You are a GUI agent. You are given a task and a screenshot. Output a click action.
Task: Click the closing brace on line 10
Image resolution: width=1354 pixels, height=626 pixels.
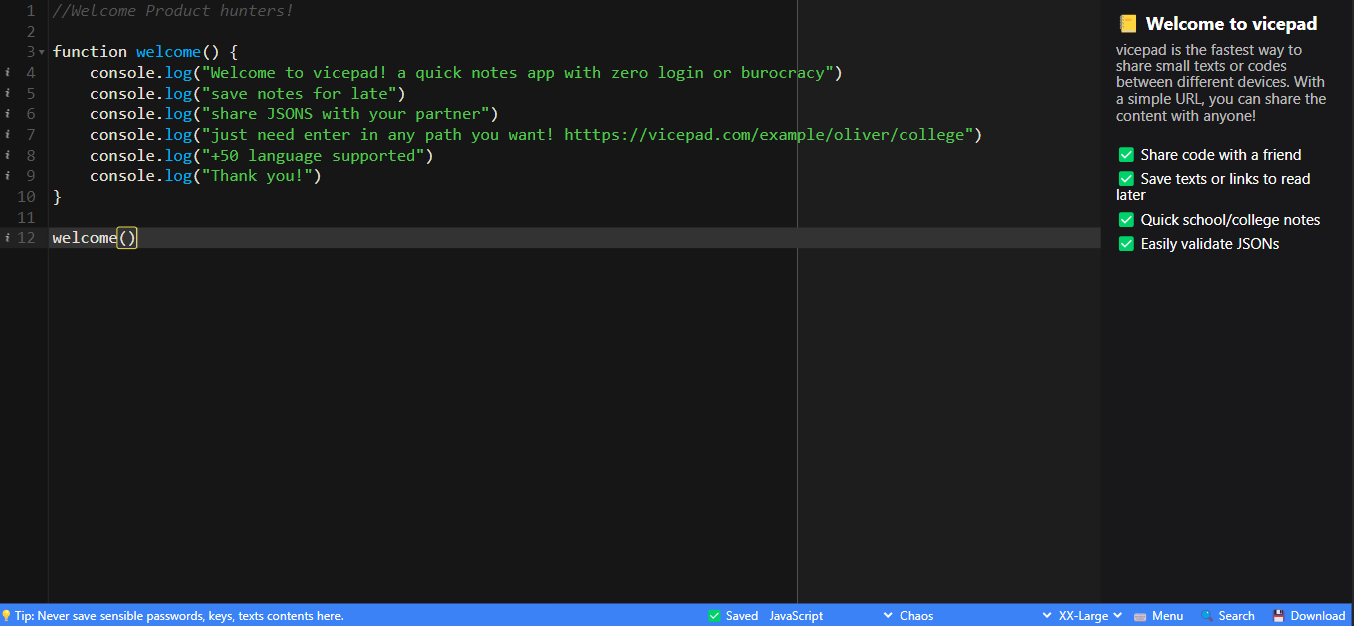click(57, 197)
